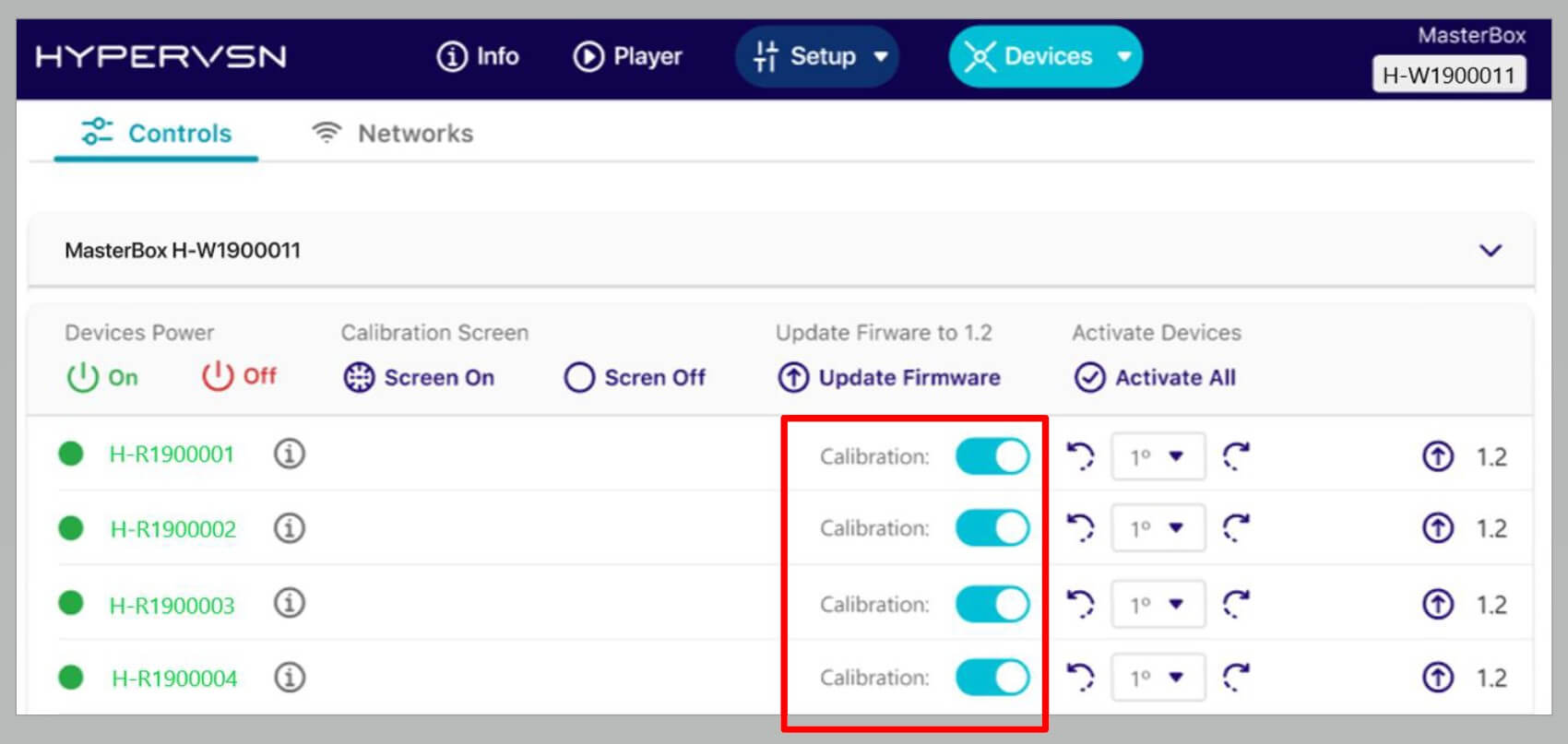Toggle calibration for H-R1900001
Image resolution: width=1568 pixels, height=744 pixels.
coord(992,456)
